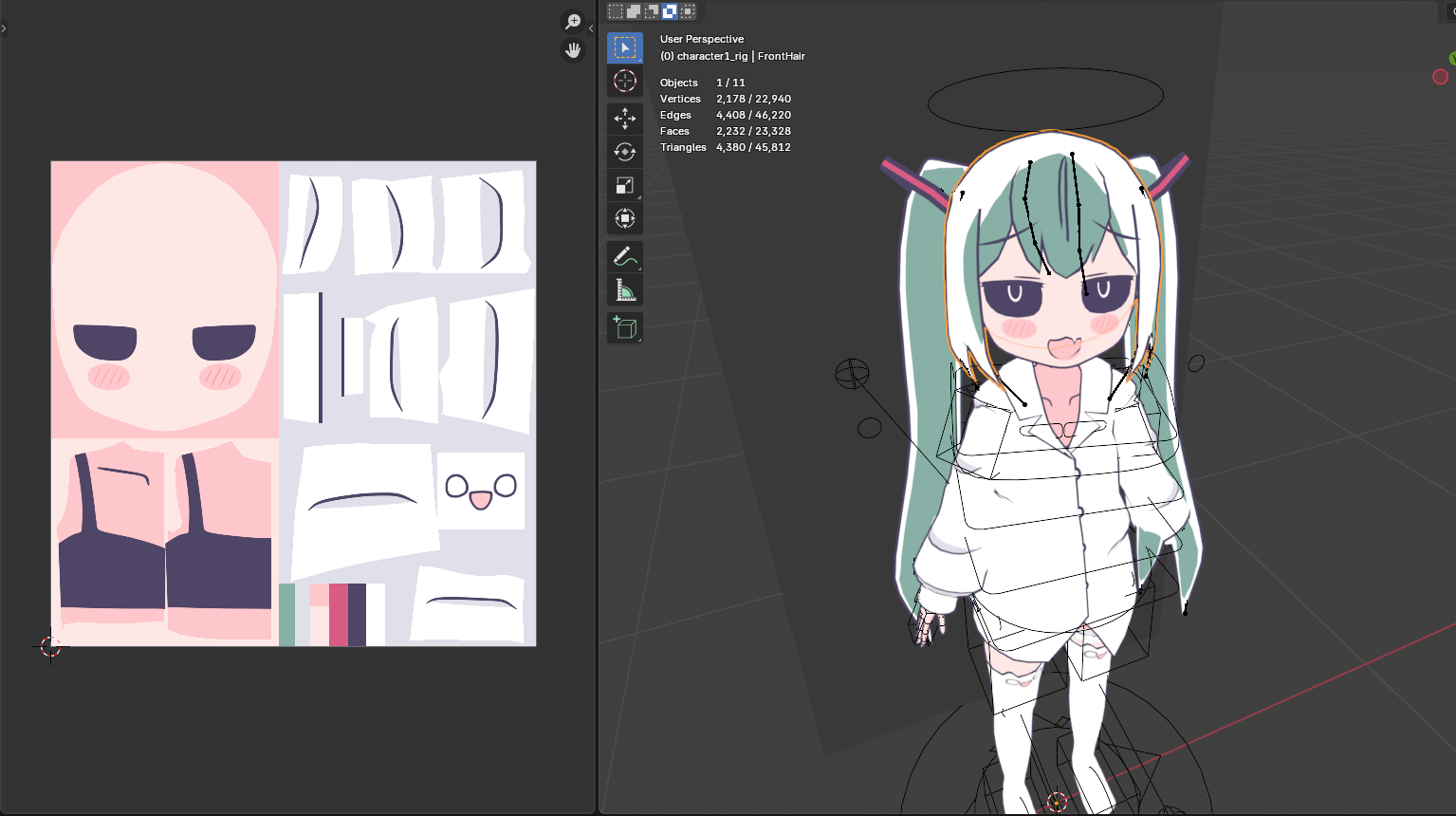The image size is (1456, 816).
Task: Select the Move tool
Action: pyautogui.click(x=625, y=119)
